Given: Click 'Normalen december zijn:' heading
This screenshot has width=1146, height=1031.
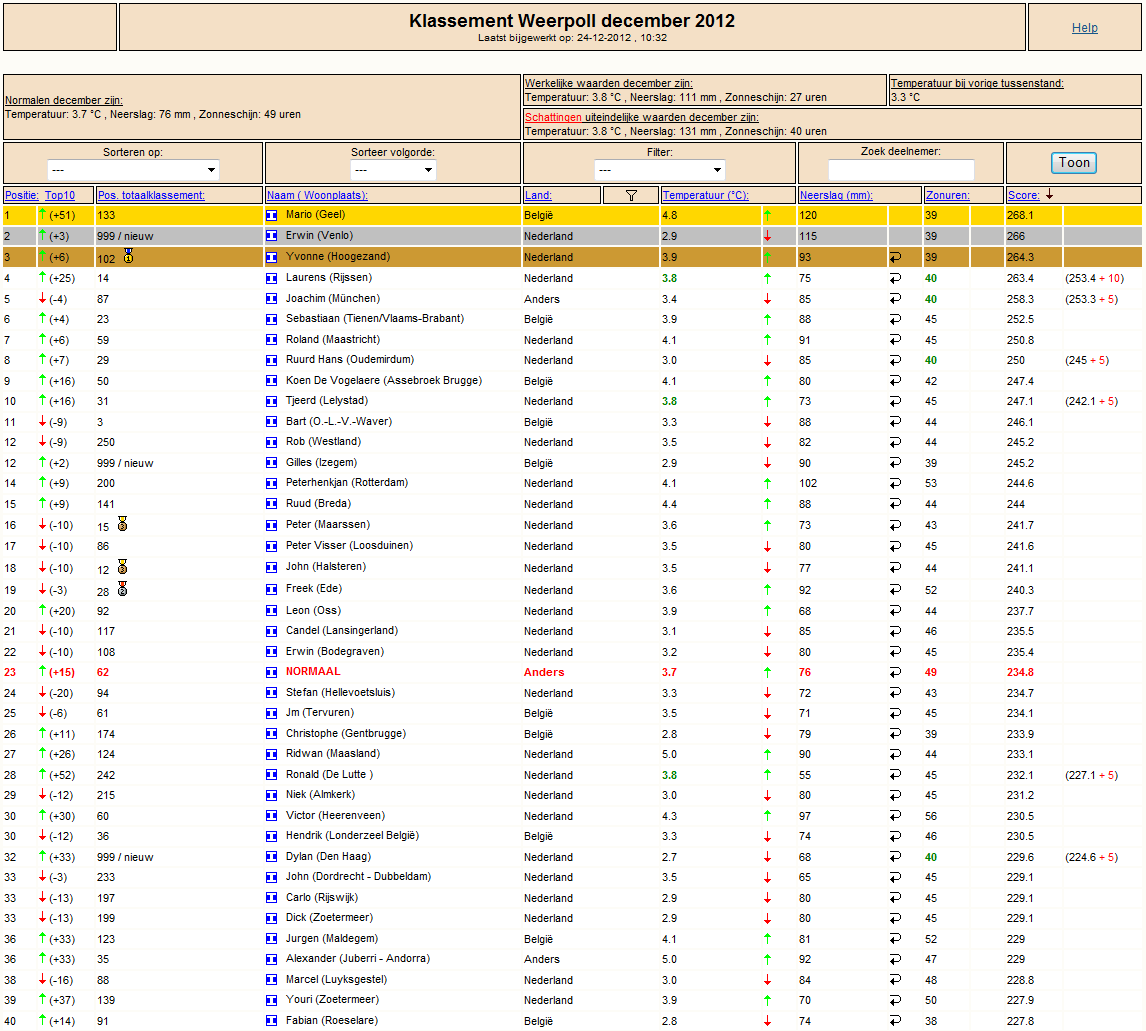Looking at the screenshot, I should (x=64, y=100).
